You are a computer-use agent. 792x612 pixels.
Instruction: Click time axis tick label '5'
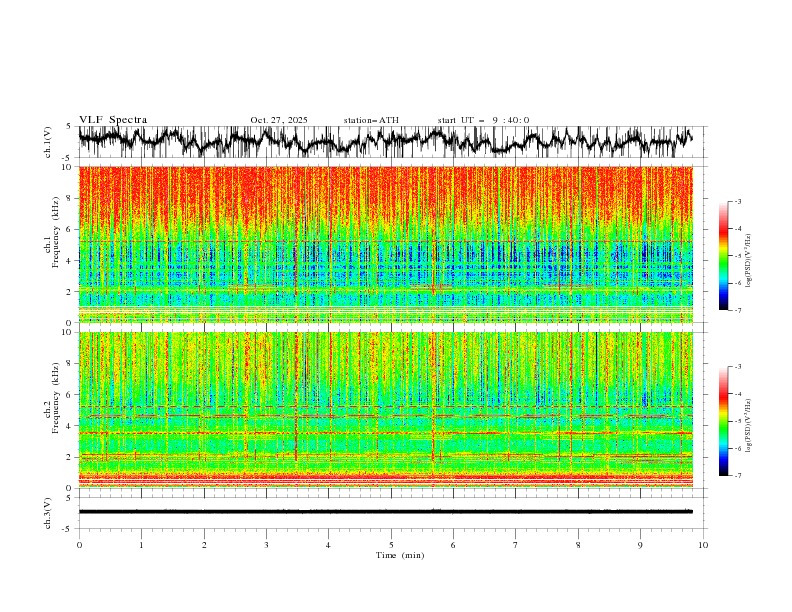click(x=391, y=545)
